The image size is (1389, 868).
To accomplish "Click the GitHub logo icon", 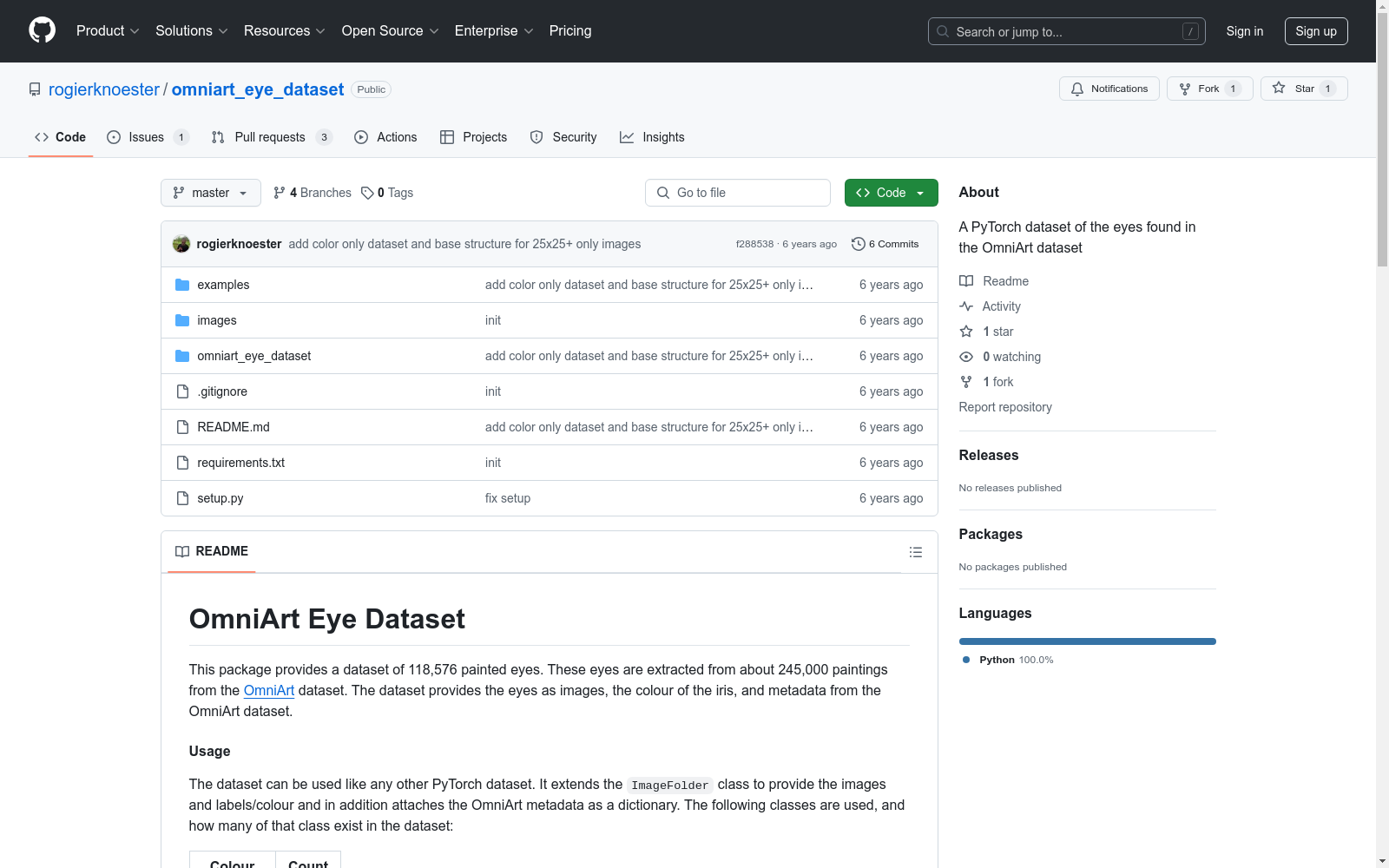I will pyautogui.click(x=42, y=30).
